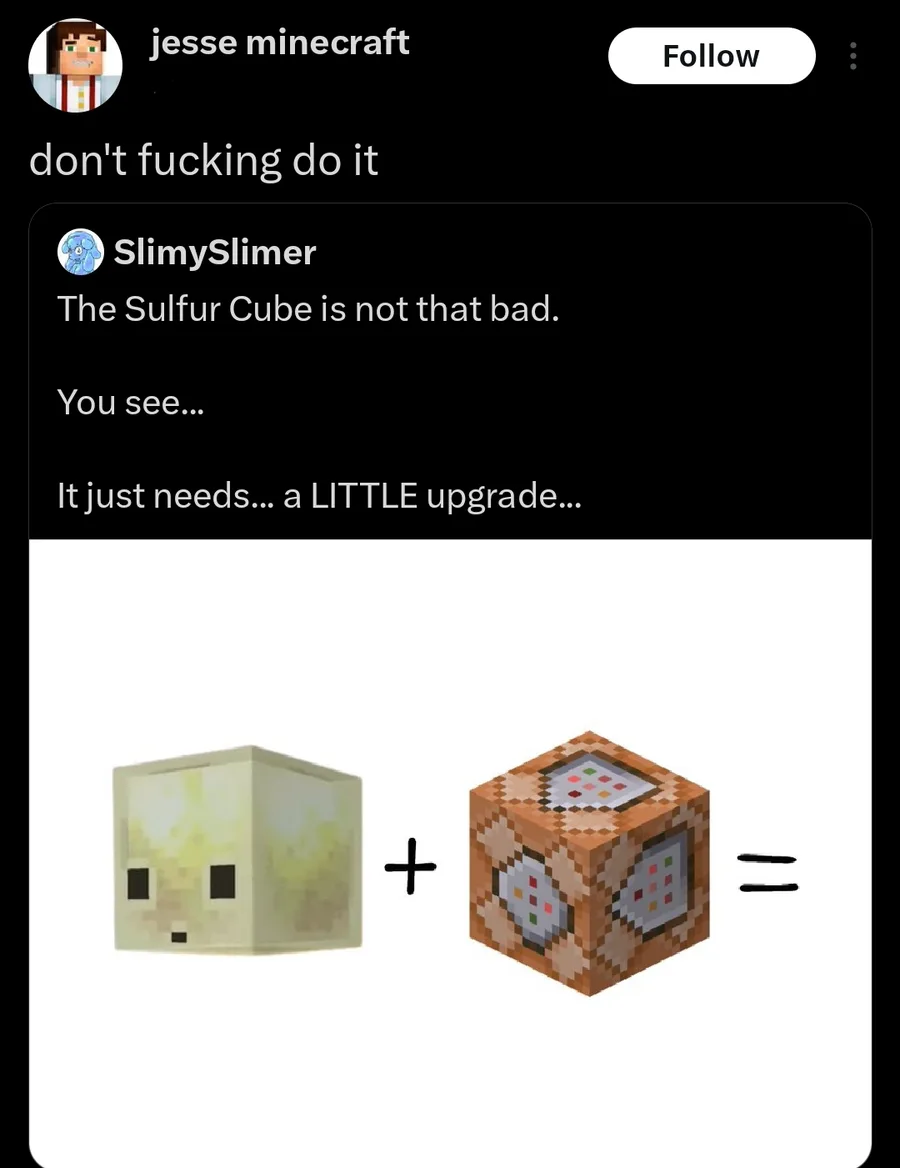Image resolution: width=900 pixels, height=1168 pixels.
Task: Click the Follow button
Action: [712, 56]
